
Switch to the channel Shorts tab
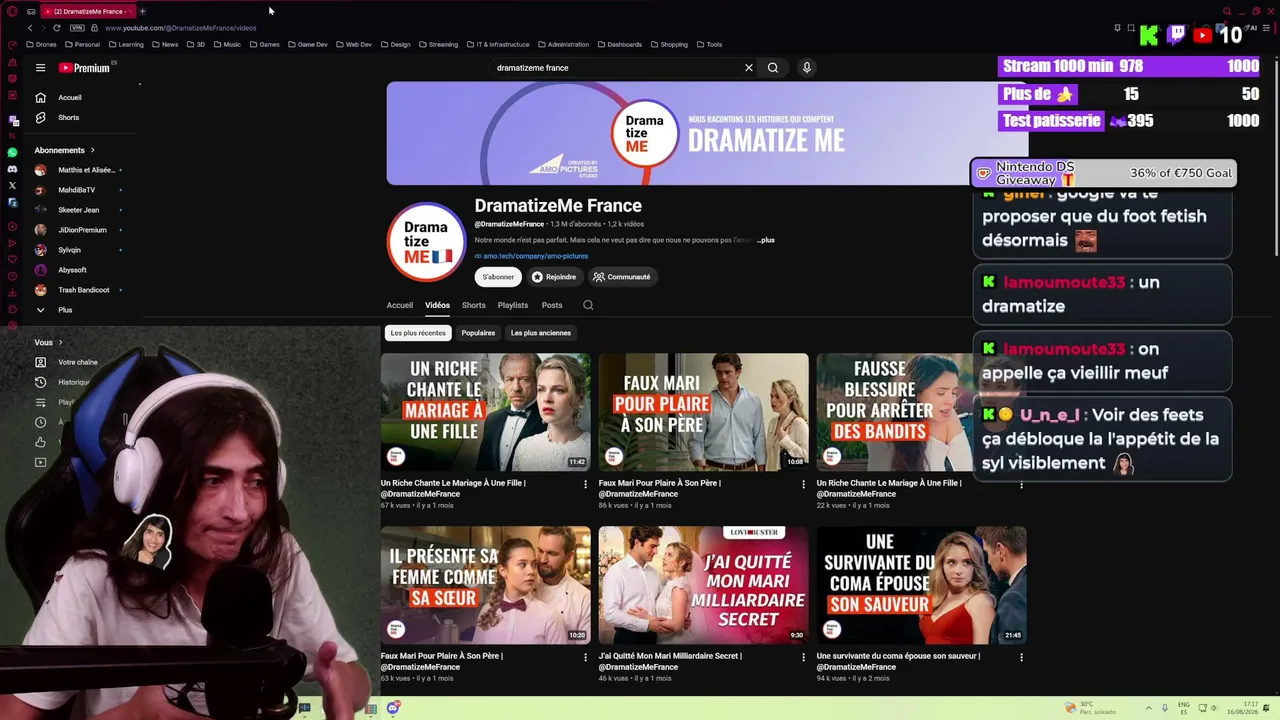coord(474,305)
